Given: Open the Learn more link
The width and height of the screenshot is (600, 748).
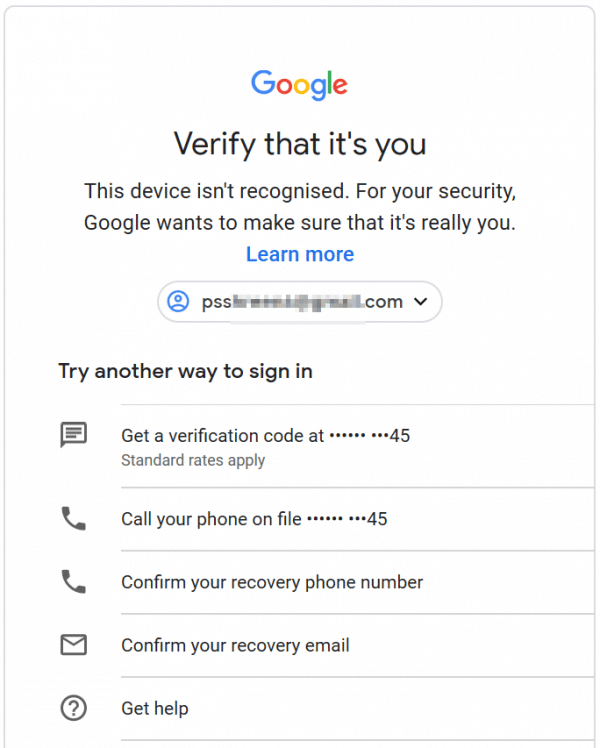Looking at the screenshot, I should [300, 254].
